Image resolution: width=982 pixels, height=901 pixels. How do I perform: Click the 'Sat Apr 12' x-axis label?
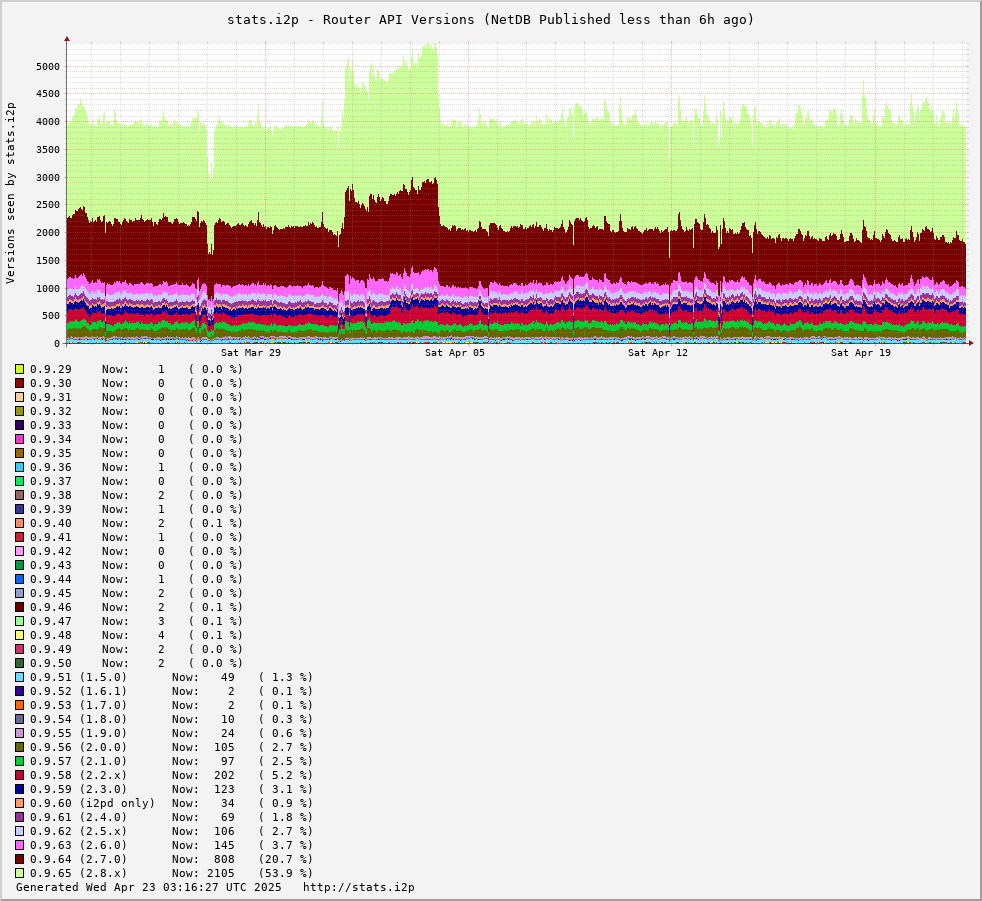click(658, 353)
